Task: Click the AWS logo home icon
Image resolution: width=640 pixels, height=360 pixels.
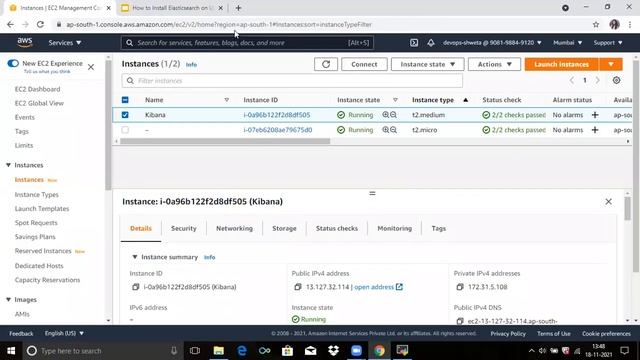Action: pos(25,42)
